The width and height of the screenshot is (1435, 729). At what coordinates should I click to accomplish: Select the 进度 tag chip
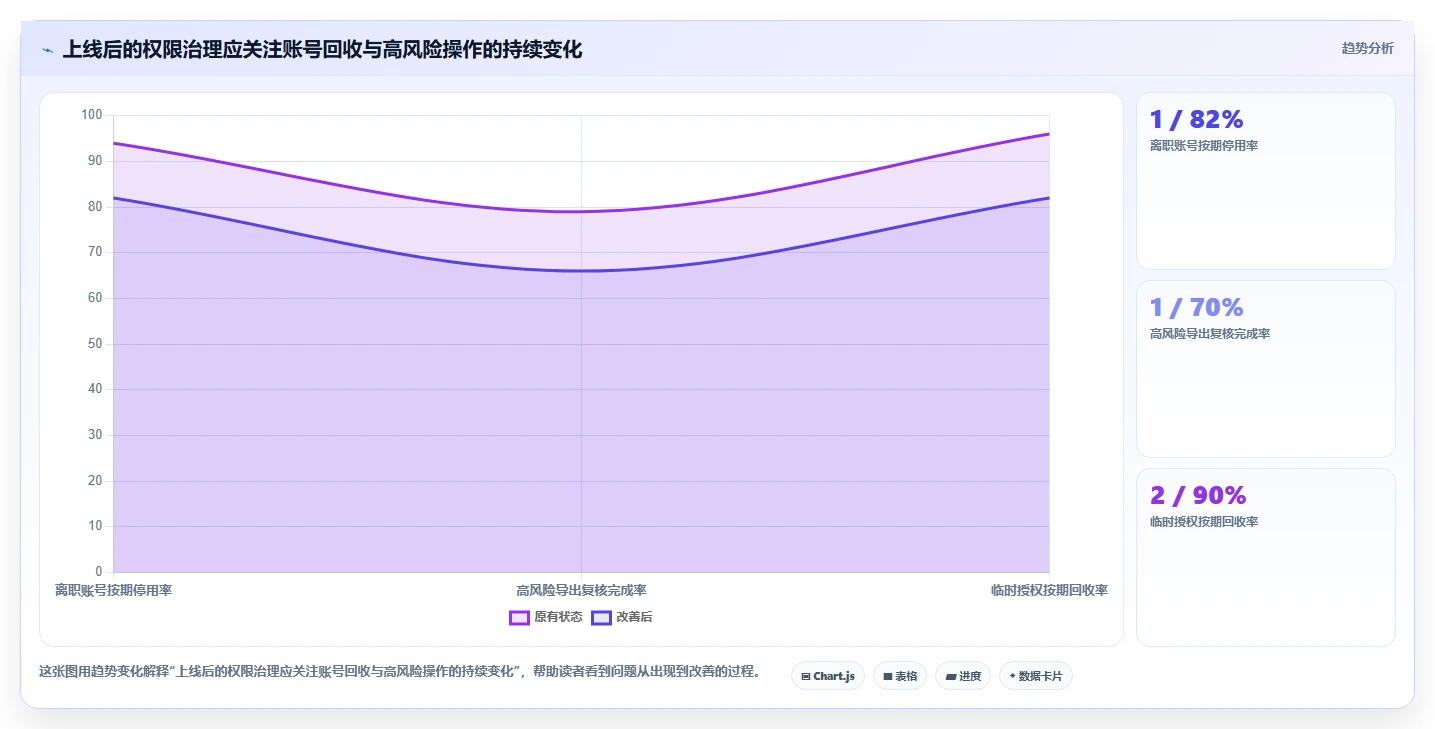tap(963, 676)
